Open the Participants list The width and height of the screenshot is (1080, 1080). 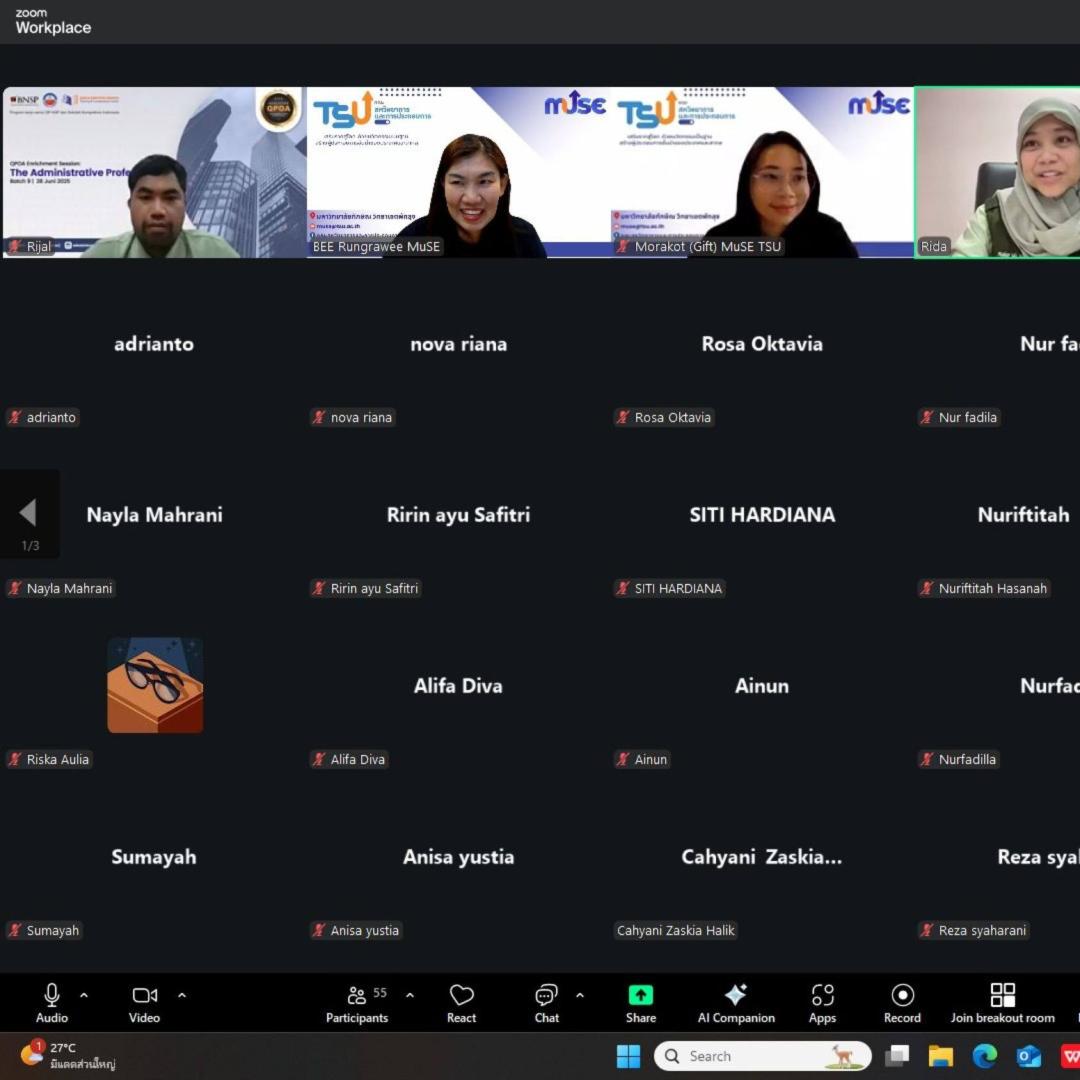tap(357, 1003)
